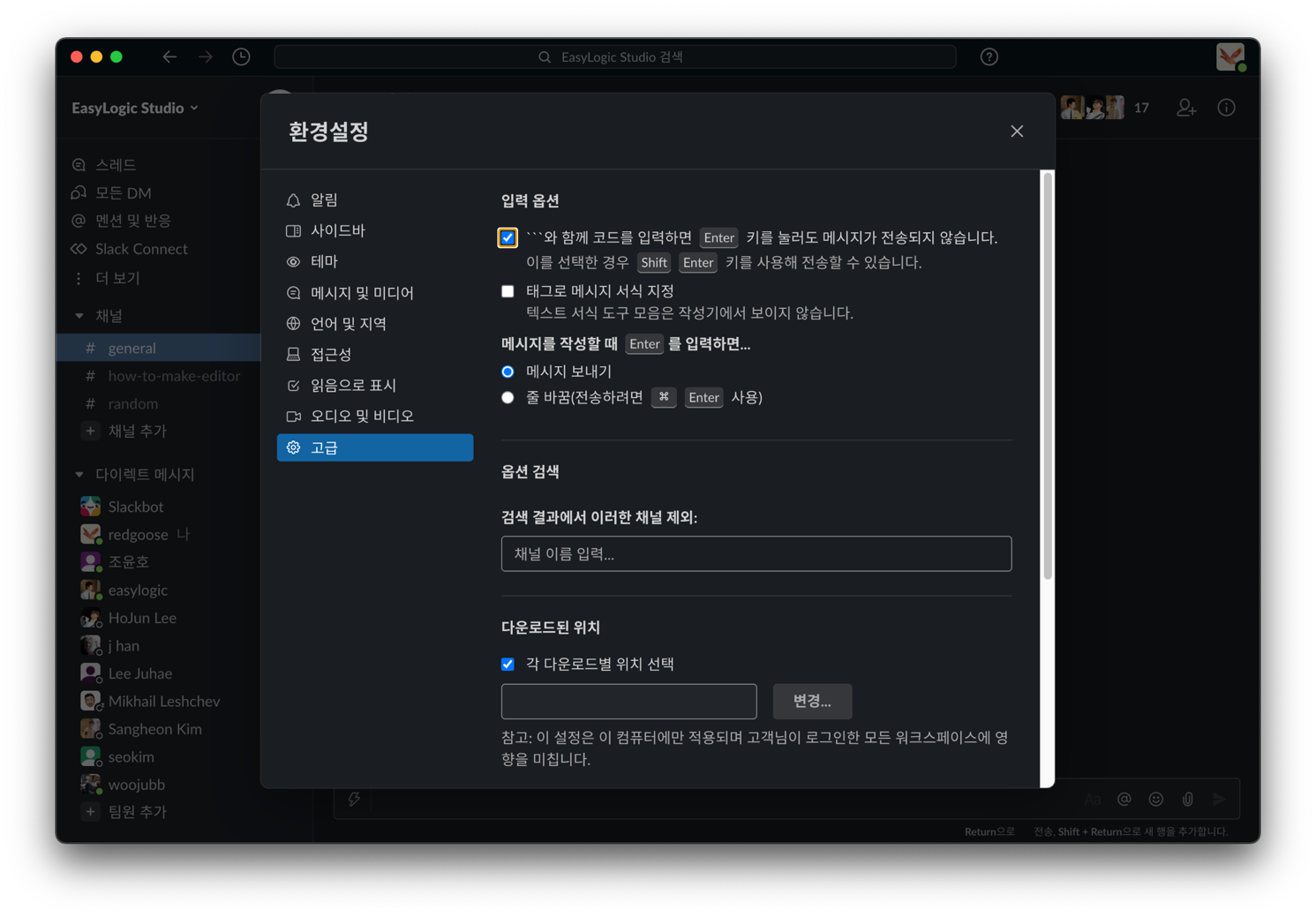The image size is (1316, 917).
Task: Click the 채널 이름 입력 field
Action: [756, 553]
